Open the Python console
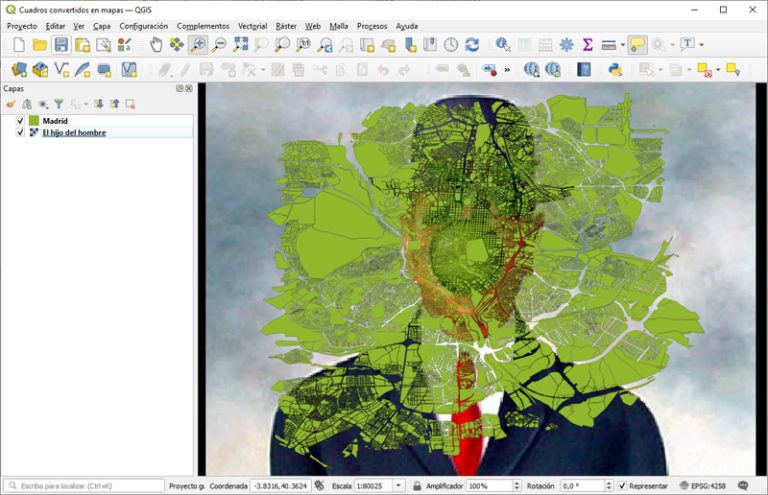The image size is (768, 495). tap(615, 70)
